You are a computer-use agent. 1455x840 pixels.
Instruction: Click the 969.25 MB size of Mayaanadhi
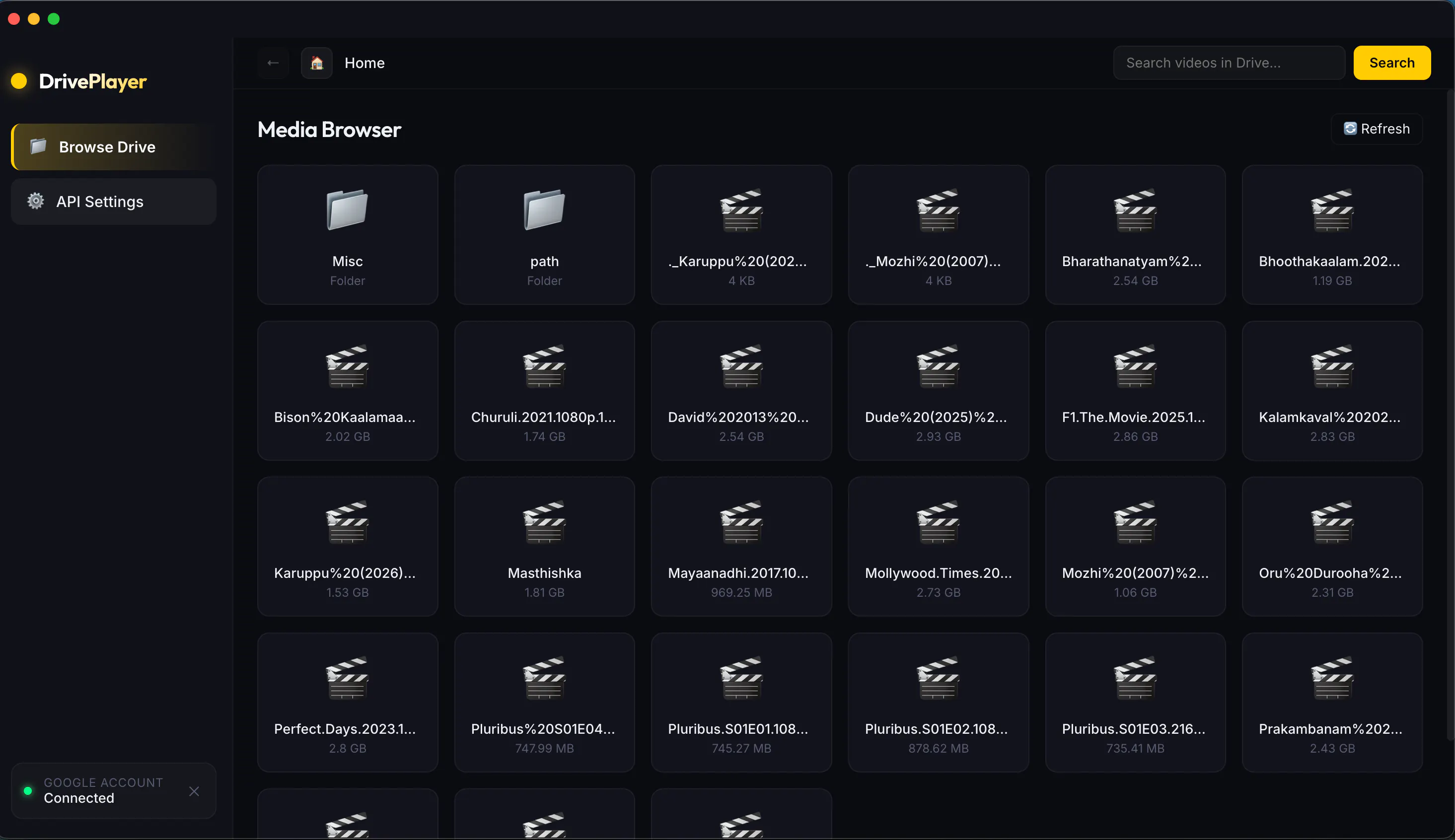point(741,592)
